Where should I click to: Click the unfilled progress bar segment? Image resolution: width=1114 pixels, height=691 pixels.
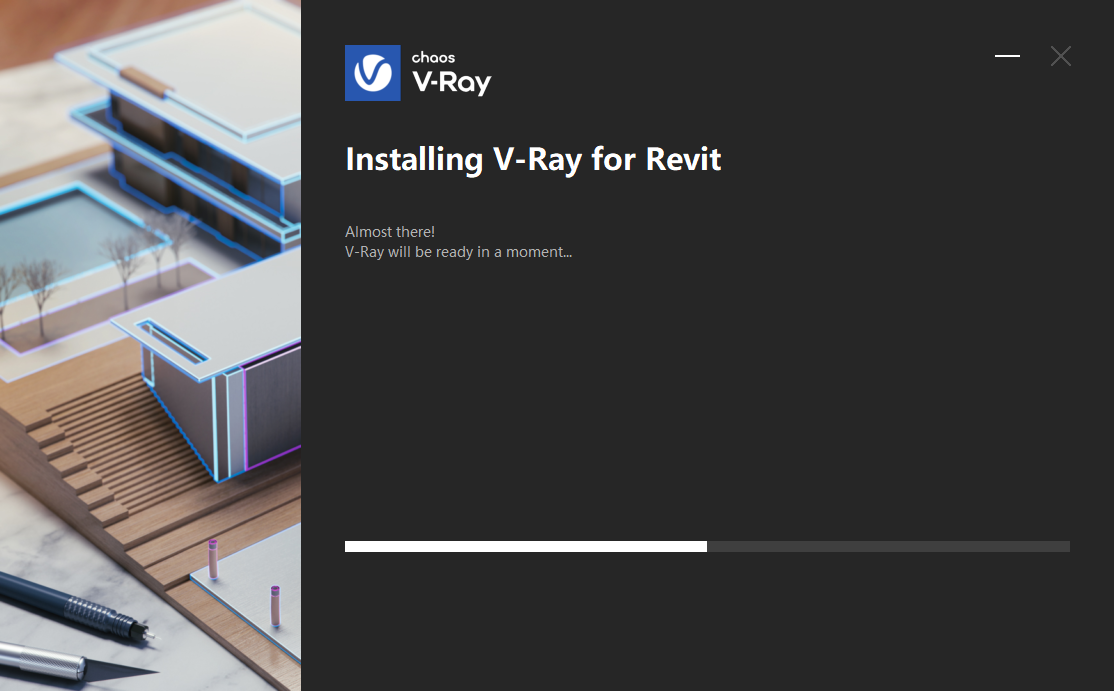click(890, 546)
